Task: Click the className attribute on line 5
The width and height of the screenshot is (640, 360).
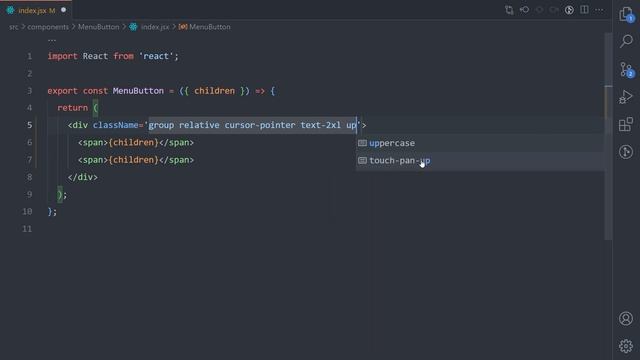Action: pos(116,125)
